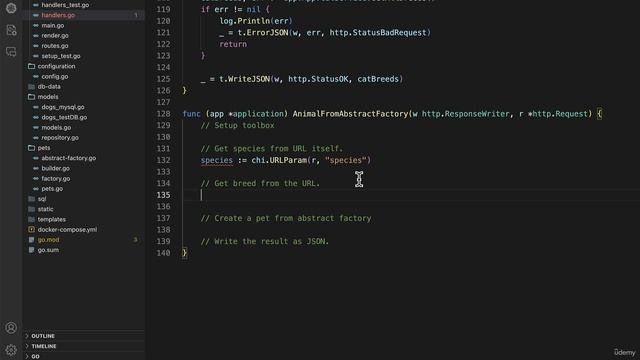Open the Accounts icon in activity bar
Screen dimensions: 640x360
tap(11, 327)
